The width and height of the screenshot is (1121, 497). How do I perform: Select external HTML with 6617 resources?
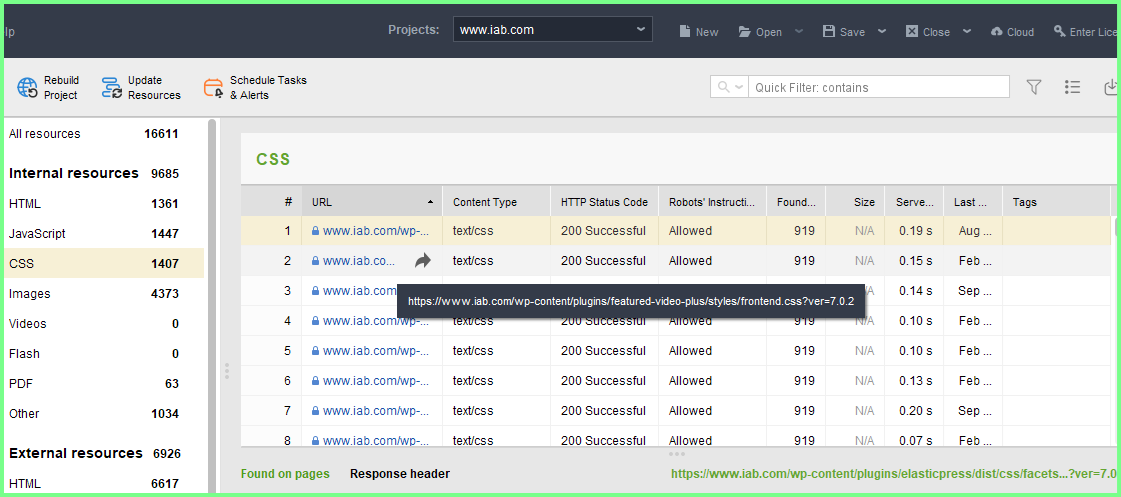104,484
